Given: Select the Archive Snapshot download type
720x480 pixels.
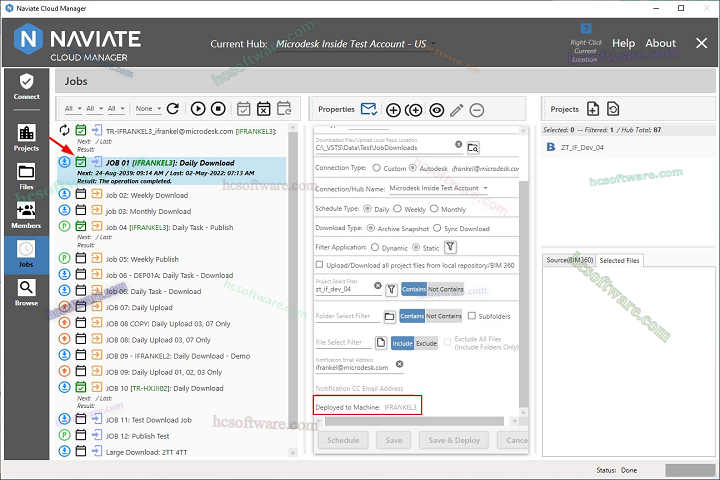Looking at the screenshot, I should coord(371,228).
